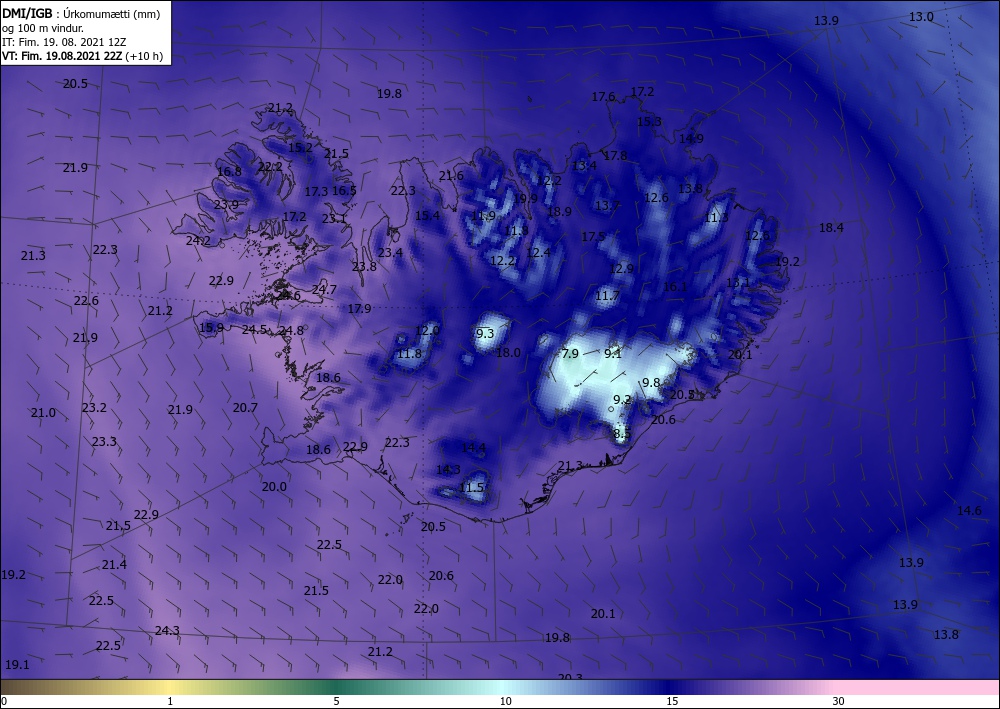
Task: Select the 9.1 value label
Action: coord(613,353)
